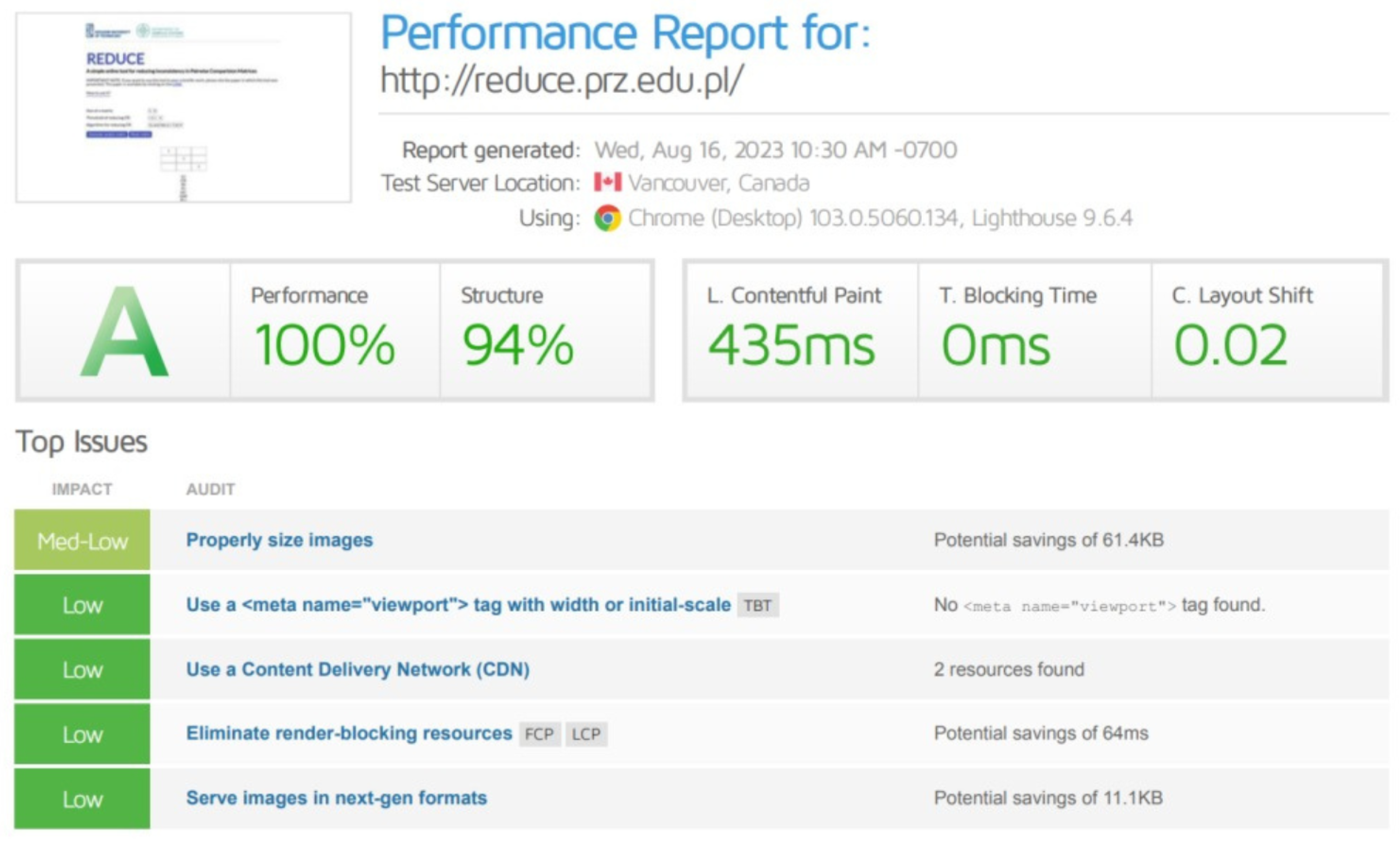Click the Chrome browser icon

click(x=607, y=218)
